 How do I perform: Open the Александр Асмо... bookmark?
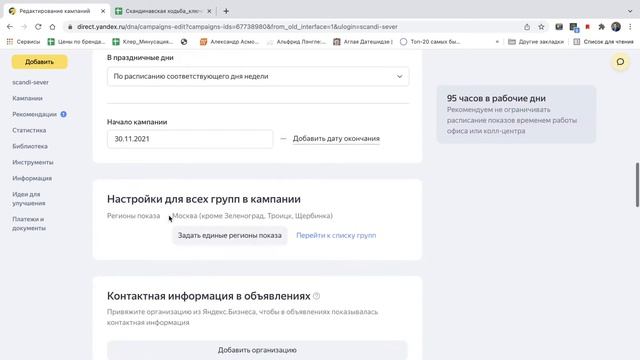pyautogui.click(x=229, y=42)
